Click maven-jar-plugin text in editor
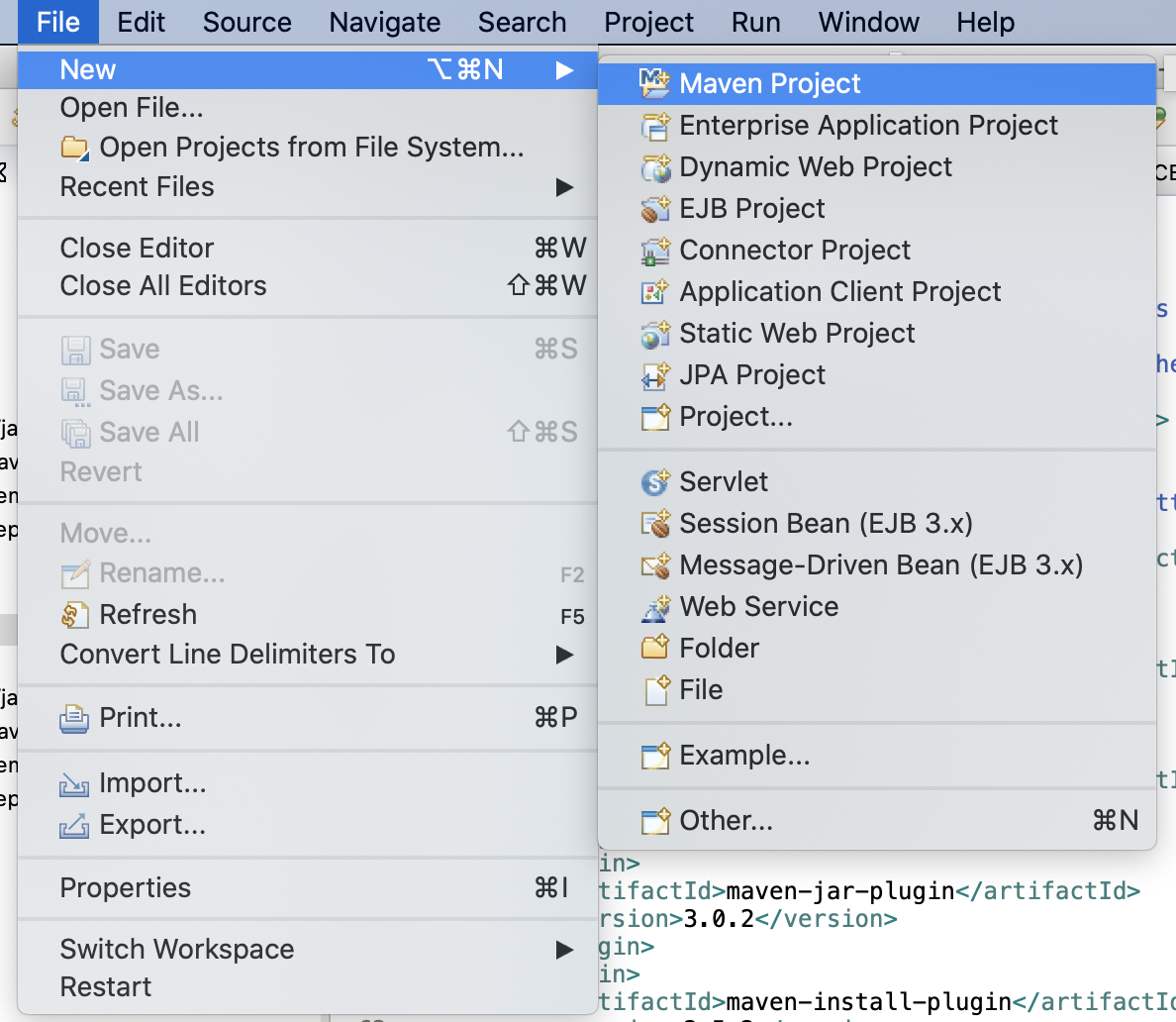This screenshot has width=1176, height=1022. [840, 891]
